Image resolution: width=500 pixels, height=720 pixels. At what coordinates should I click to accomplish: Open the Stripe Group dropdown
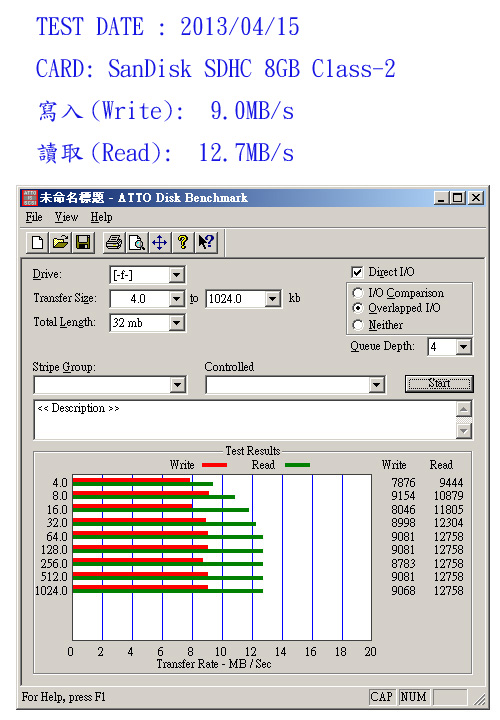point(178,385)
